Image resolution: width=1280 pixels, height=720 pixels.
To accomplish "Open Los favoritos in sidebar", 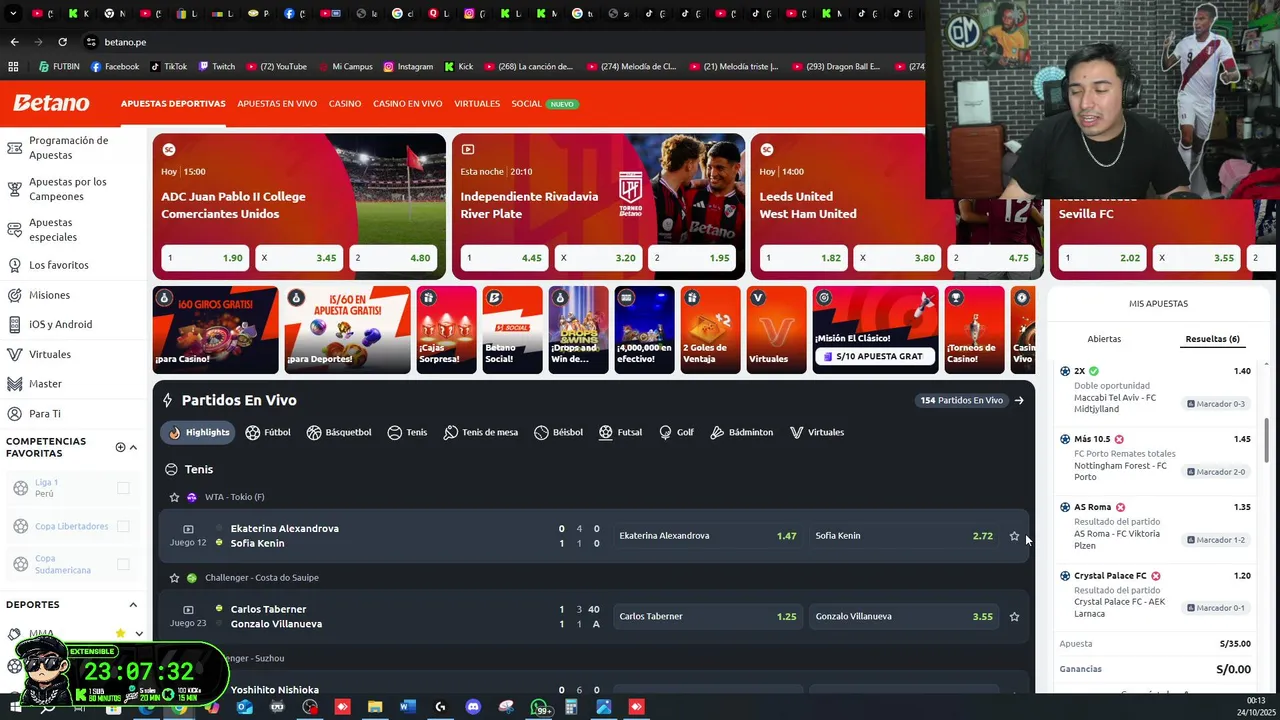I will 60,265.
